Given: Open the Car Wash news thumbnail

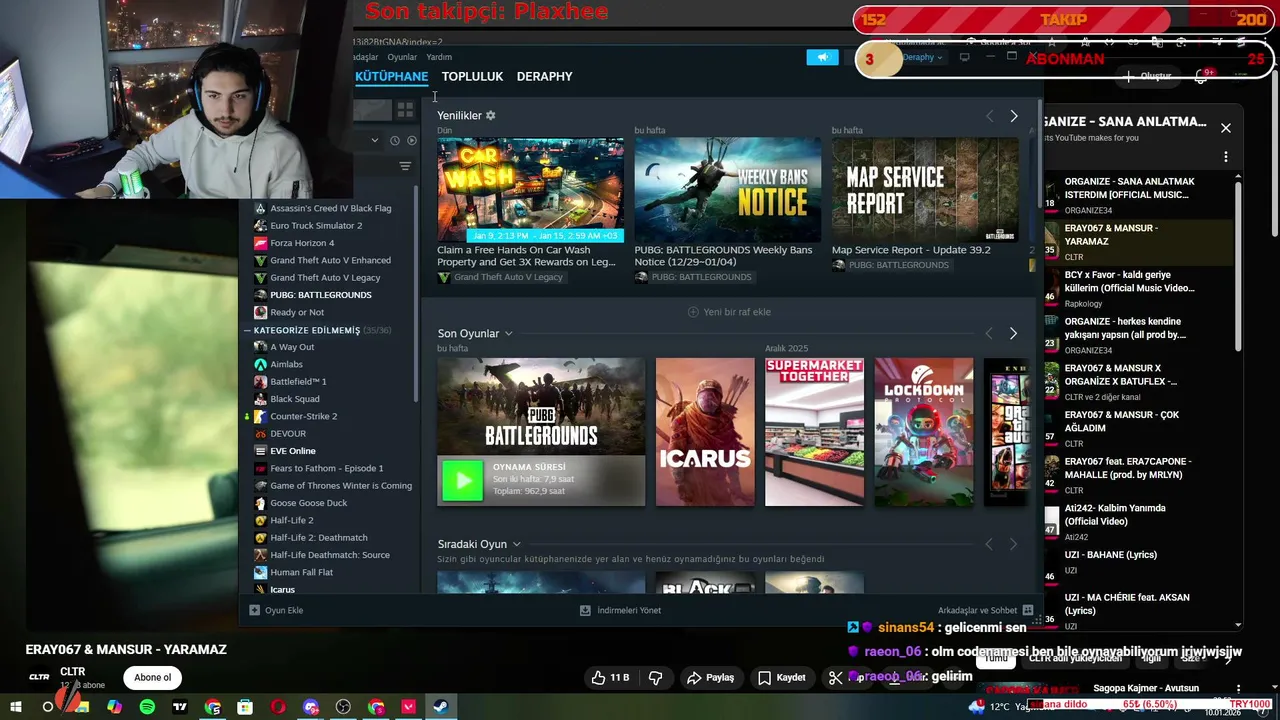Looking at the screenshot, I should pos(530,190).
